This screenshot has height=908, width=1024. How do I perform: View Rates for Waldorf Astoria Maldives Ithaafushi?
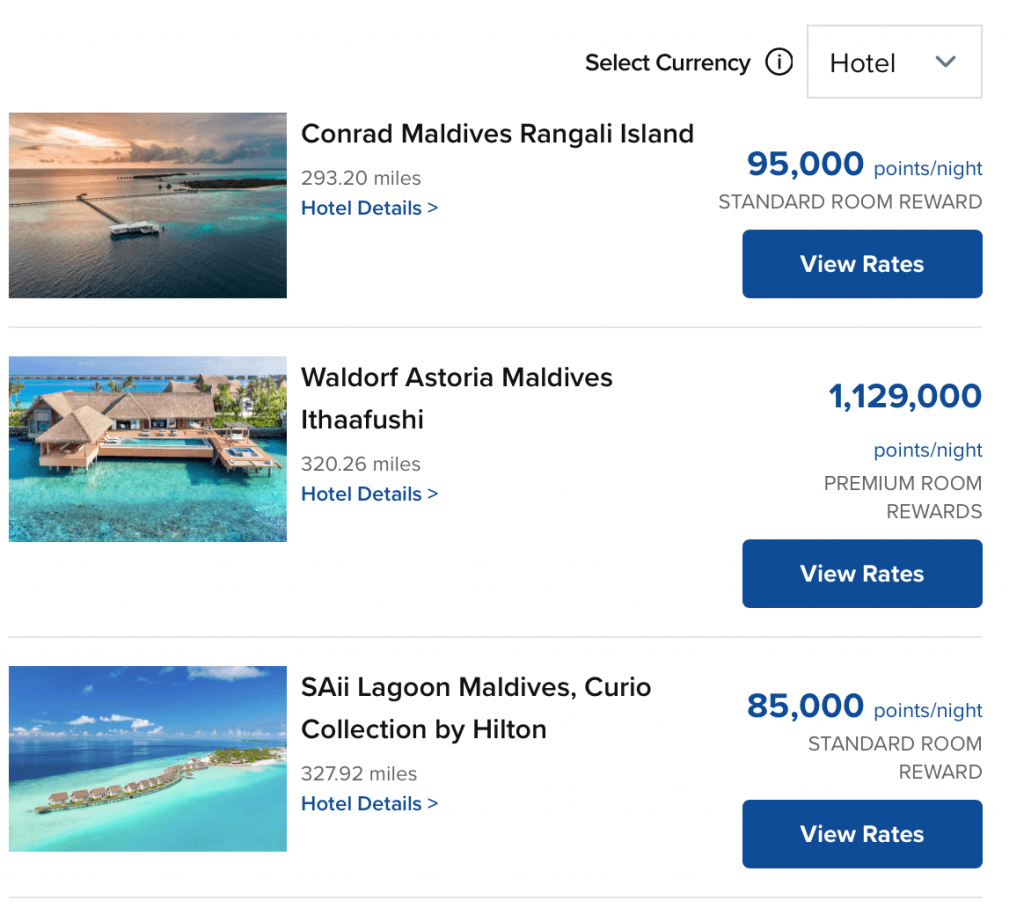coord(861,573)
